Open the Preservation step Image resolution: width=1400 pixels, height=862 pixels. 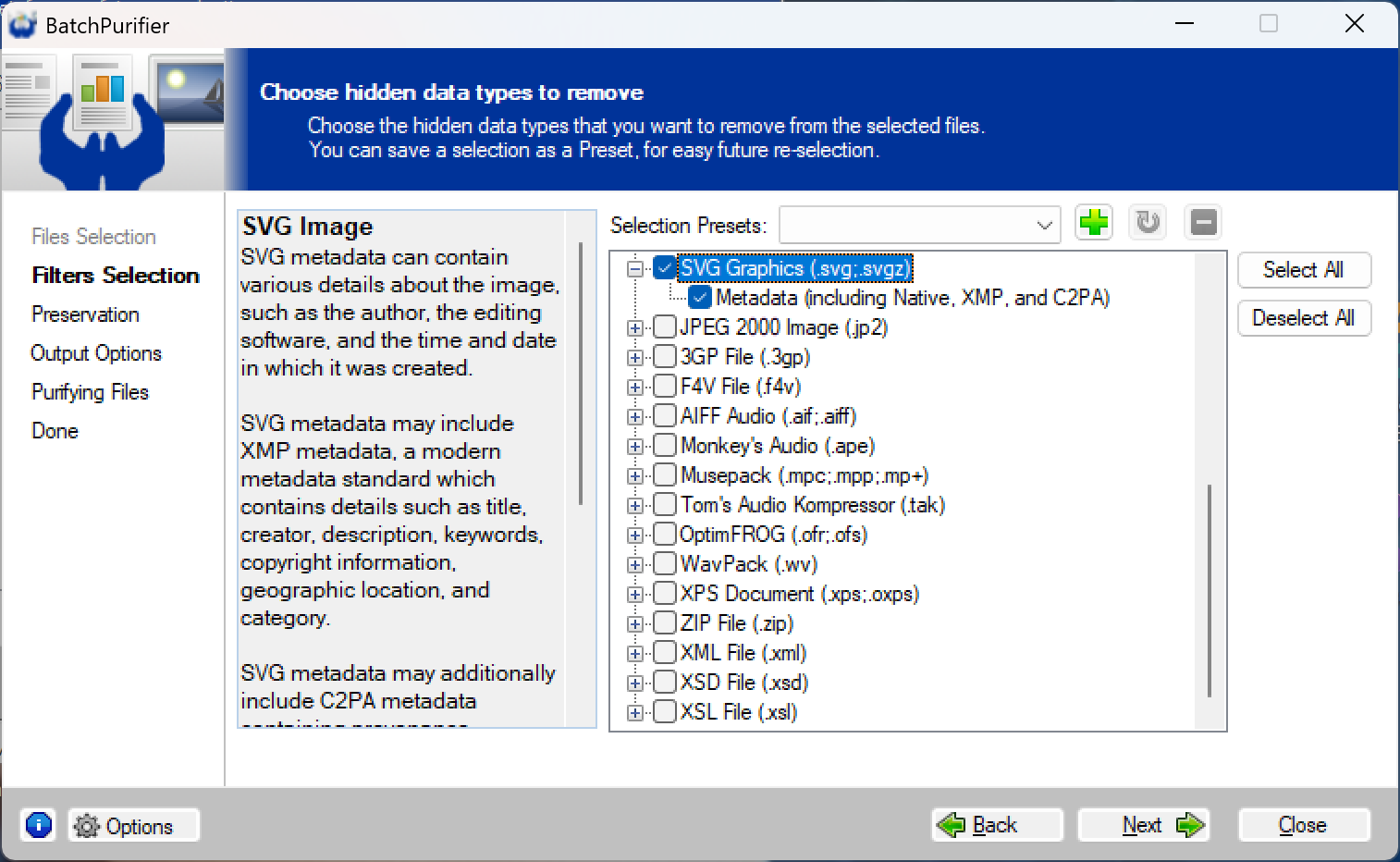(x=85, y=314)
